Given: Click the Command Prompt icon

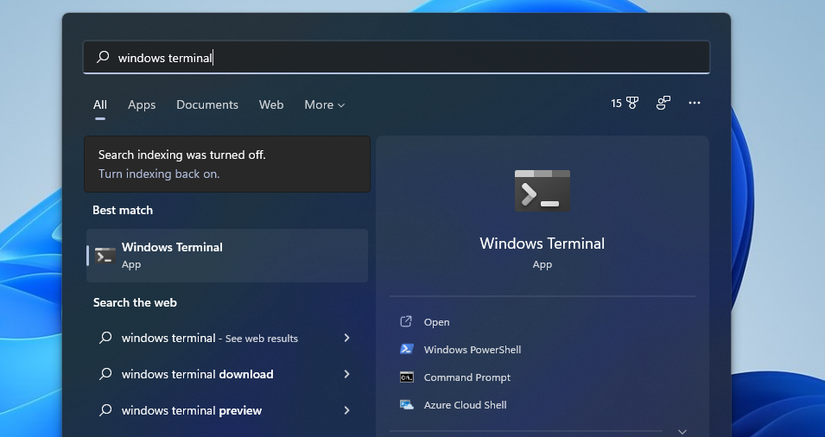Looking at the screenshot, I should pyautogui.click(x=406, y=377).
